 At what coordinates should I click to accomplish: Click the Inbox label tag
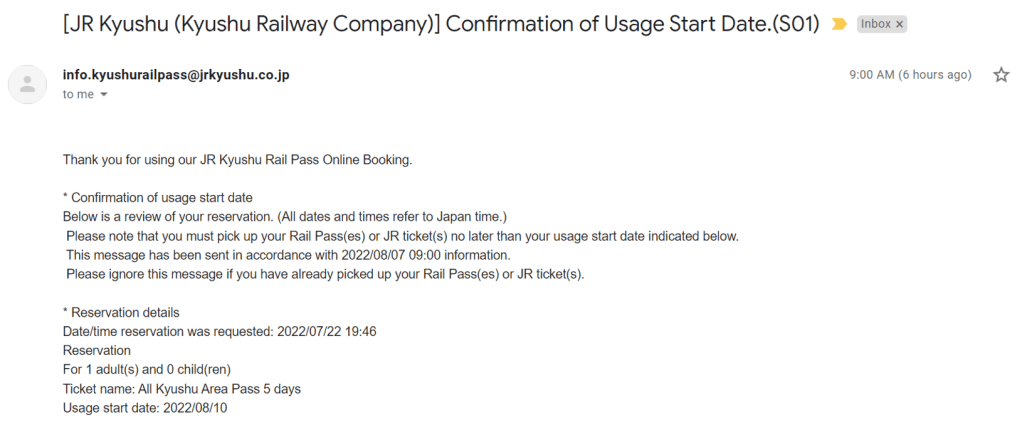pos(876,24)
